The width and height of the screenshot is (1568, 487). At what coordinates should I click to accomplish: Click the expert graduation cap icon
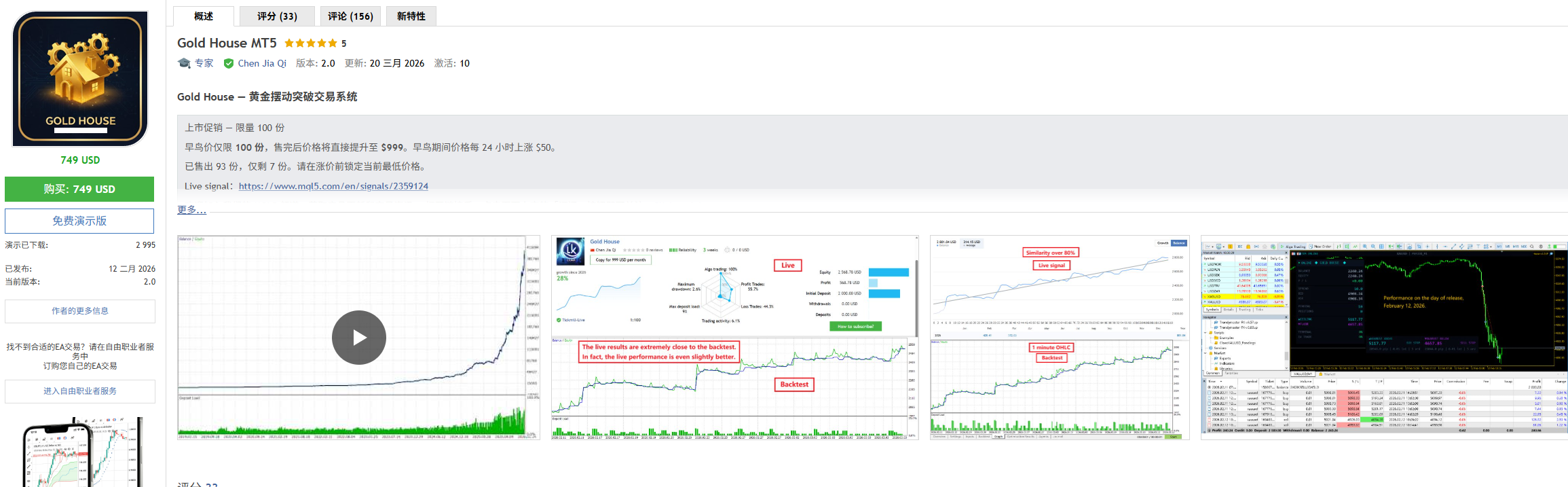pyautogui.click(x=184, y=63)
